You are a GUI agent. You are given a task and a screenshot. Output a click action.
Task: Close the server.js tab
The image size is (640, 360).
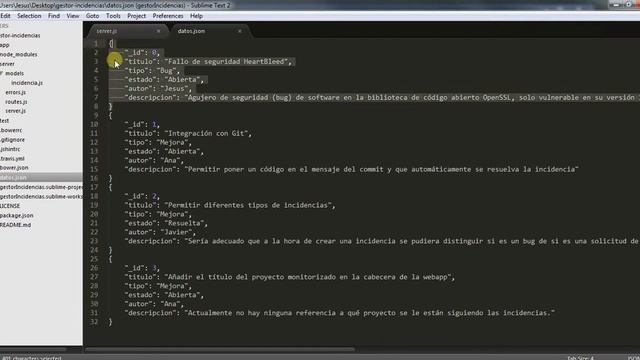point(158,31)
